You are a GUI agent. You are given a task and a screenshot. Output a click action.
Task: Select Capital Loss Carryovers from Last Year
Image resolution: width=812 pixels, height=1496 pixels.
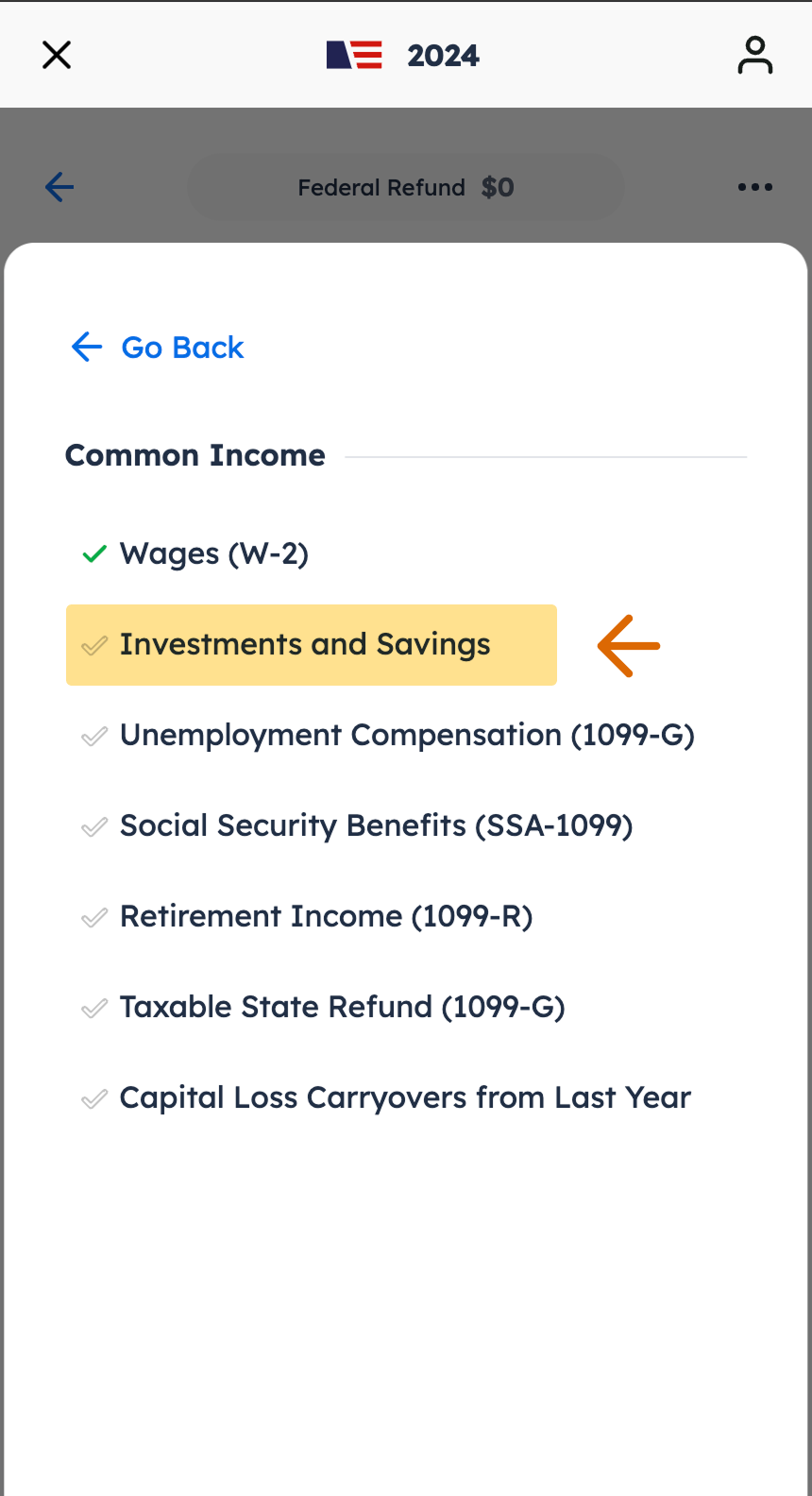[x=404, y=1097]
